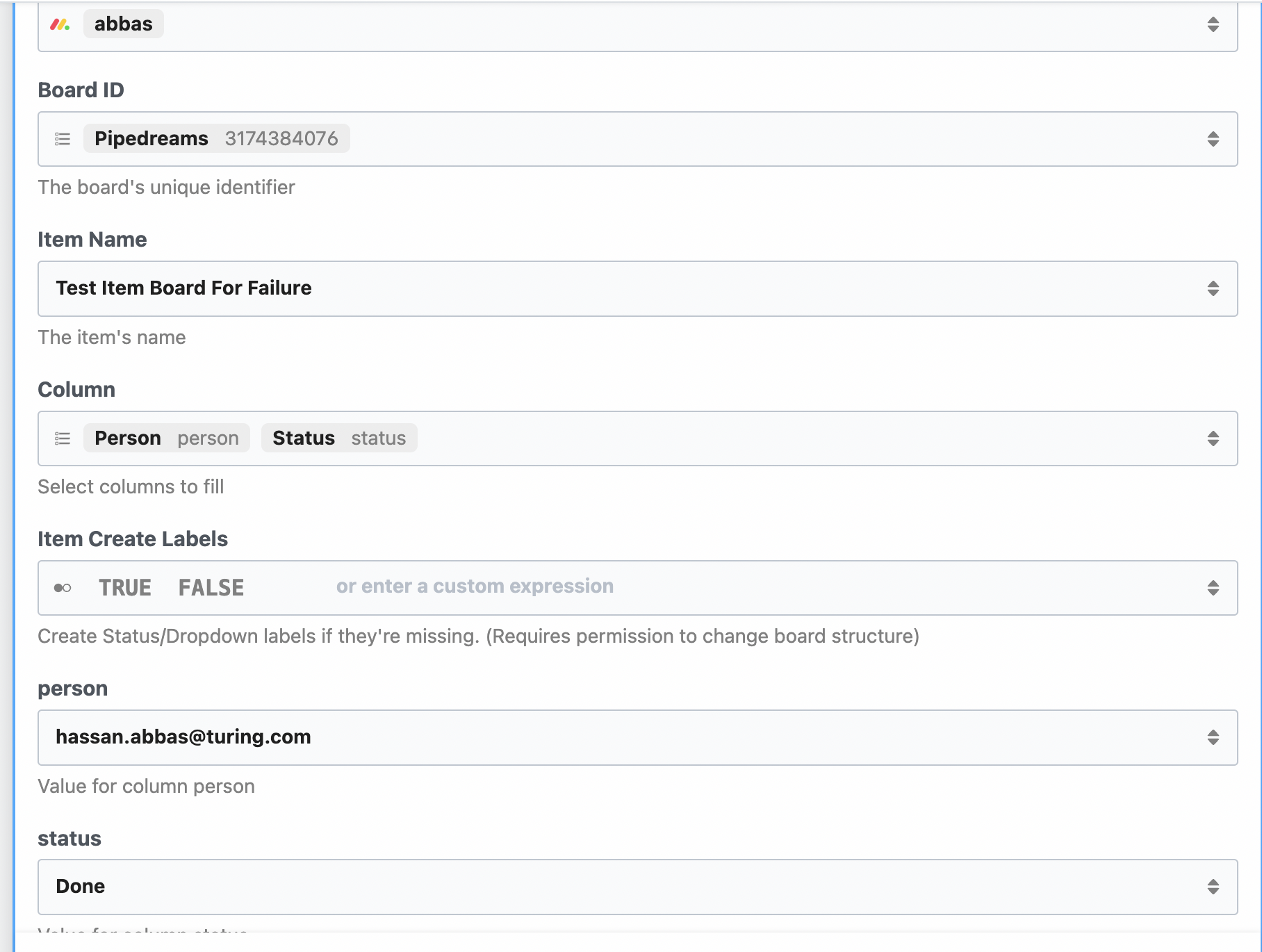Select FALSE for Item Create Labels
This screenshot has width=1262, height=952.
point(211,588)
